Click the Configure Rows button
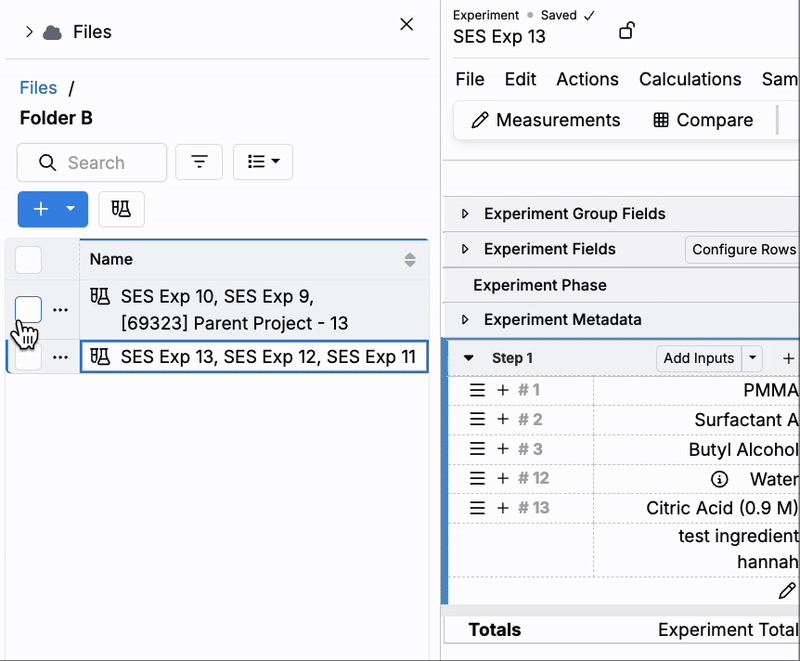800x661 pixels. 743,249
